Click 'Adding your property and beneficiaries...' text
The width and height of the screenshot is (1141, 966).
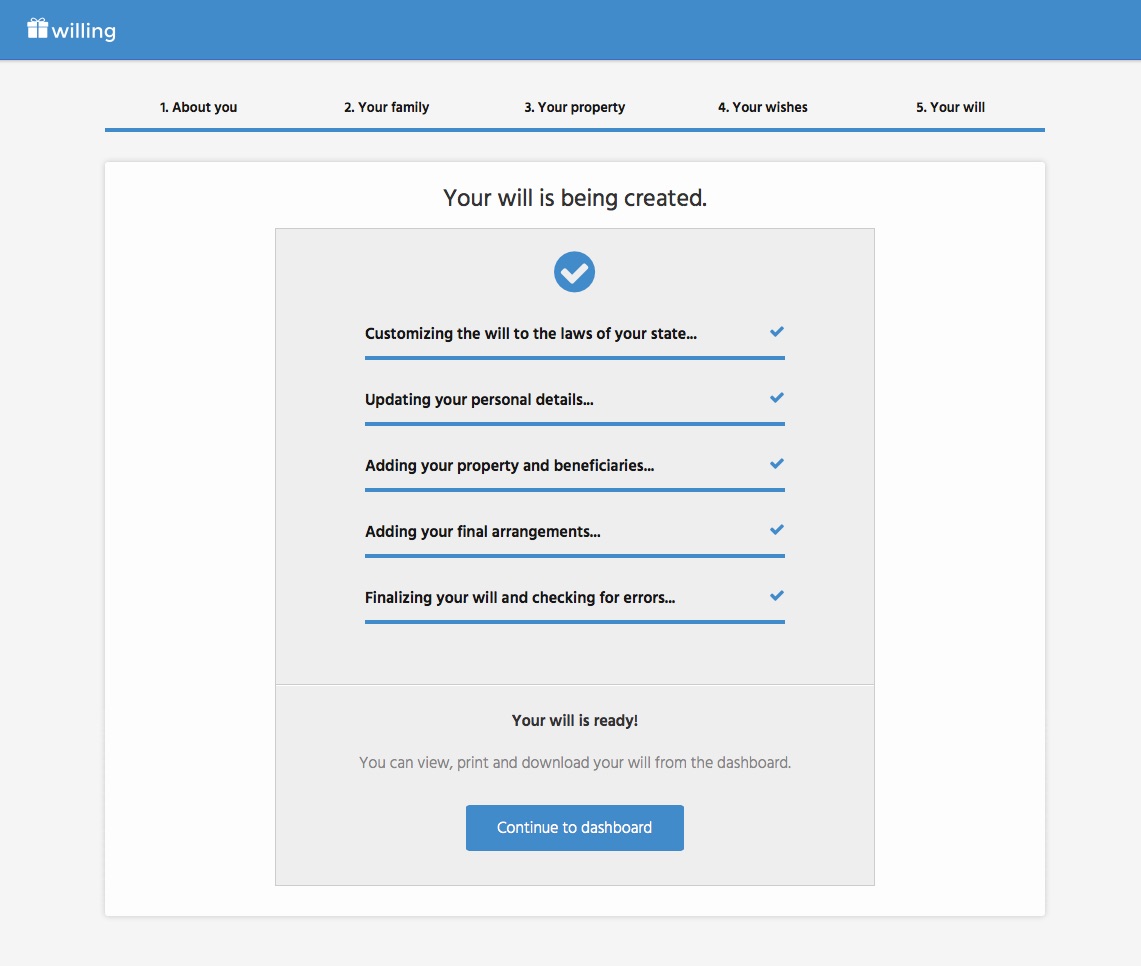509,466
